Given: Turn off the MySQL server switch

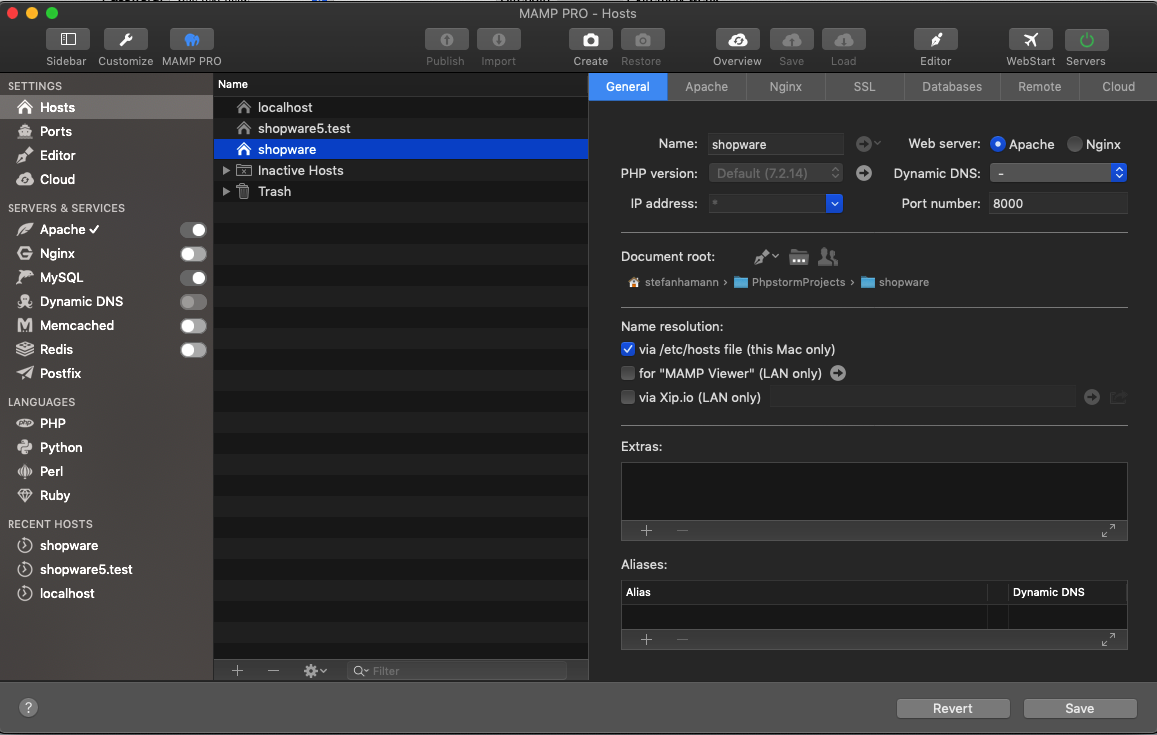Looking at the screenshot, I should click(x=193, y=278).
